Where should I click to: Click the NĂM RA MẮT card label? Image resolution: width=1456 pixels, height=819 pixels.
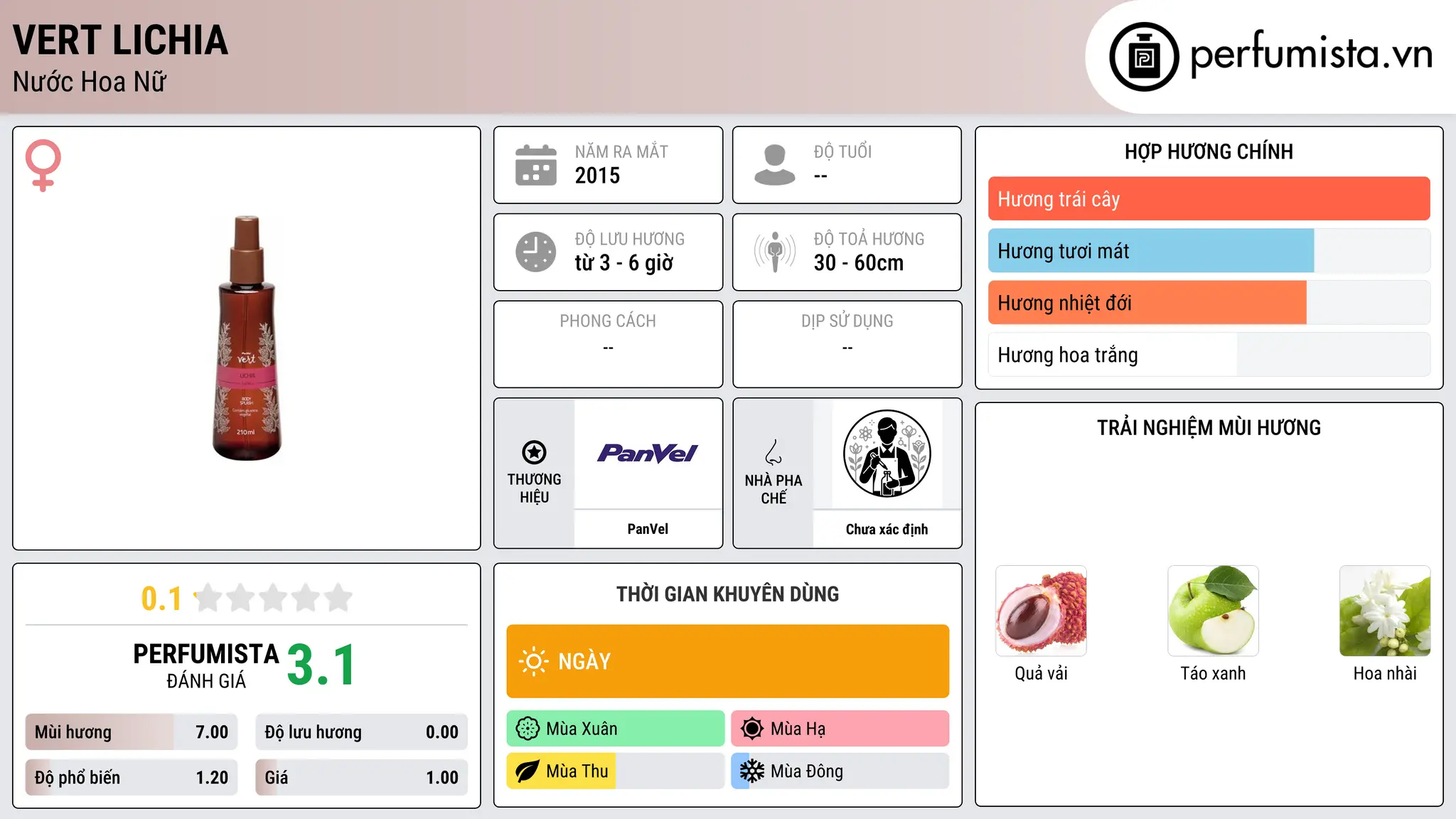[621, 151]
